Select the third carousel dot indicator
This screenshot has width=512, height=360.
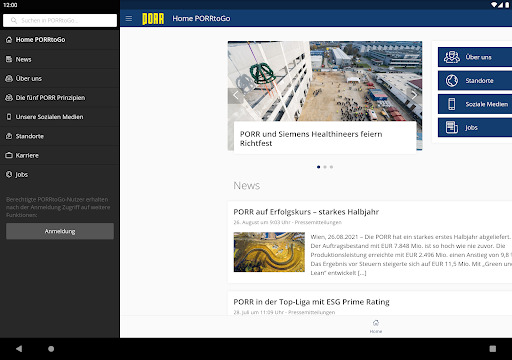[x=331, y=167]
